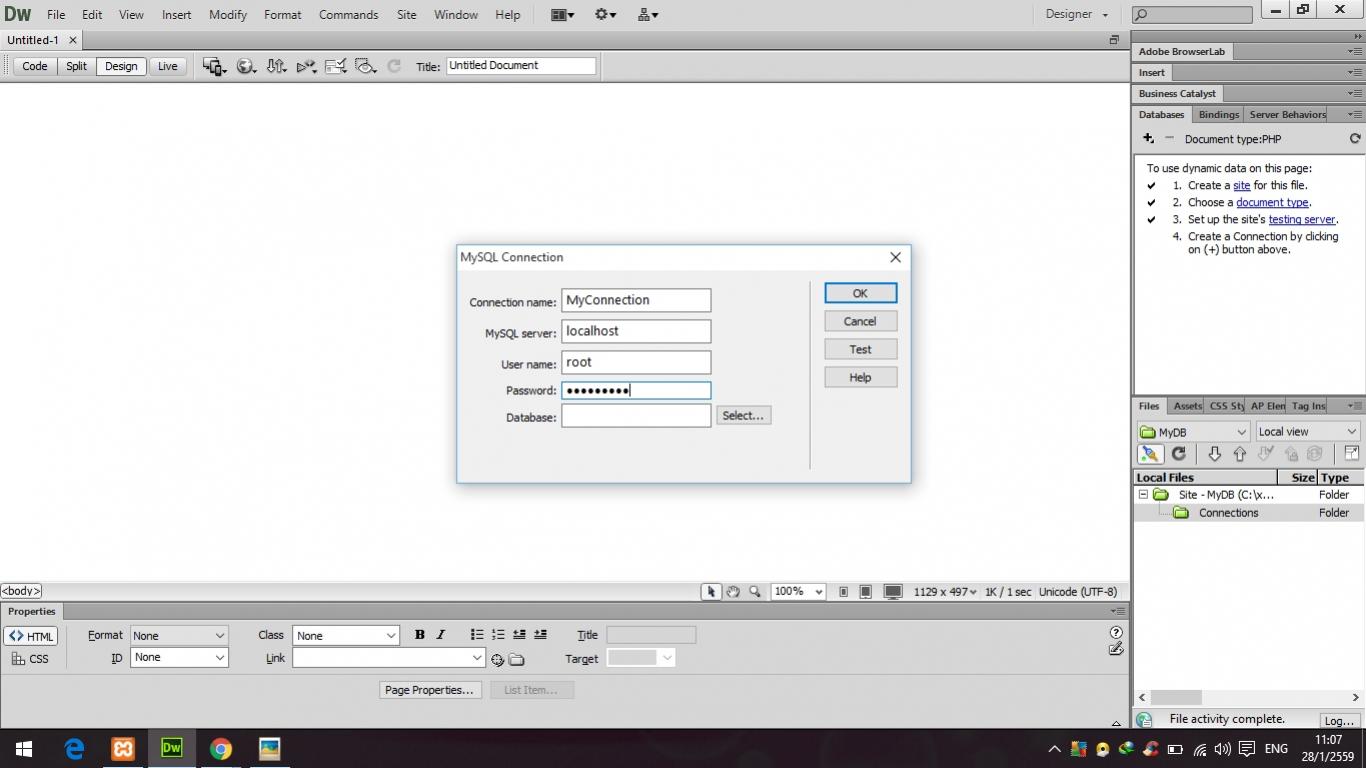Screen dimensions: 1366x768
Task: Open the Link dropdown in Properties
Action: coord(389,658)
